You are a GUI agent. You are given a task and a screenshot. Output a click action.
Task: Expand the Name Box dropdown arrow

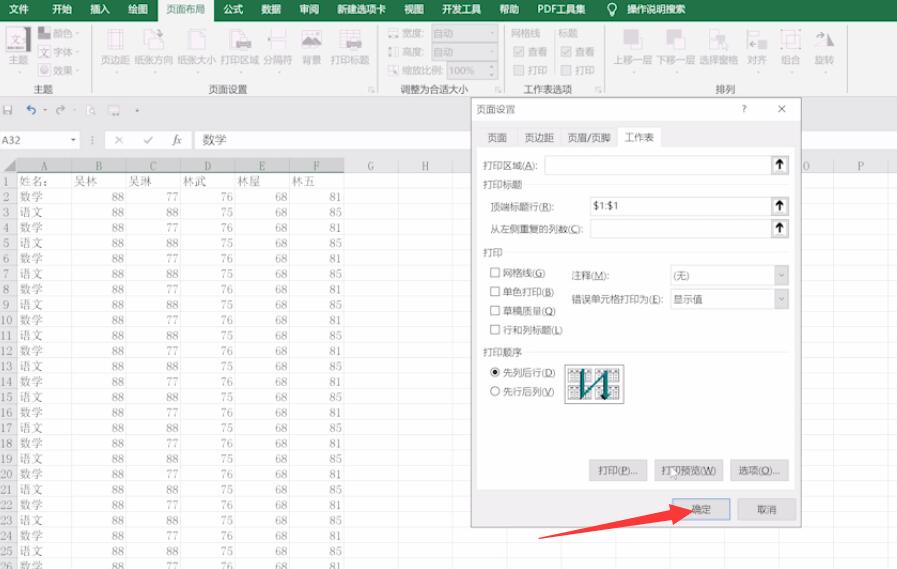point(73,140)
